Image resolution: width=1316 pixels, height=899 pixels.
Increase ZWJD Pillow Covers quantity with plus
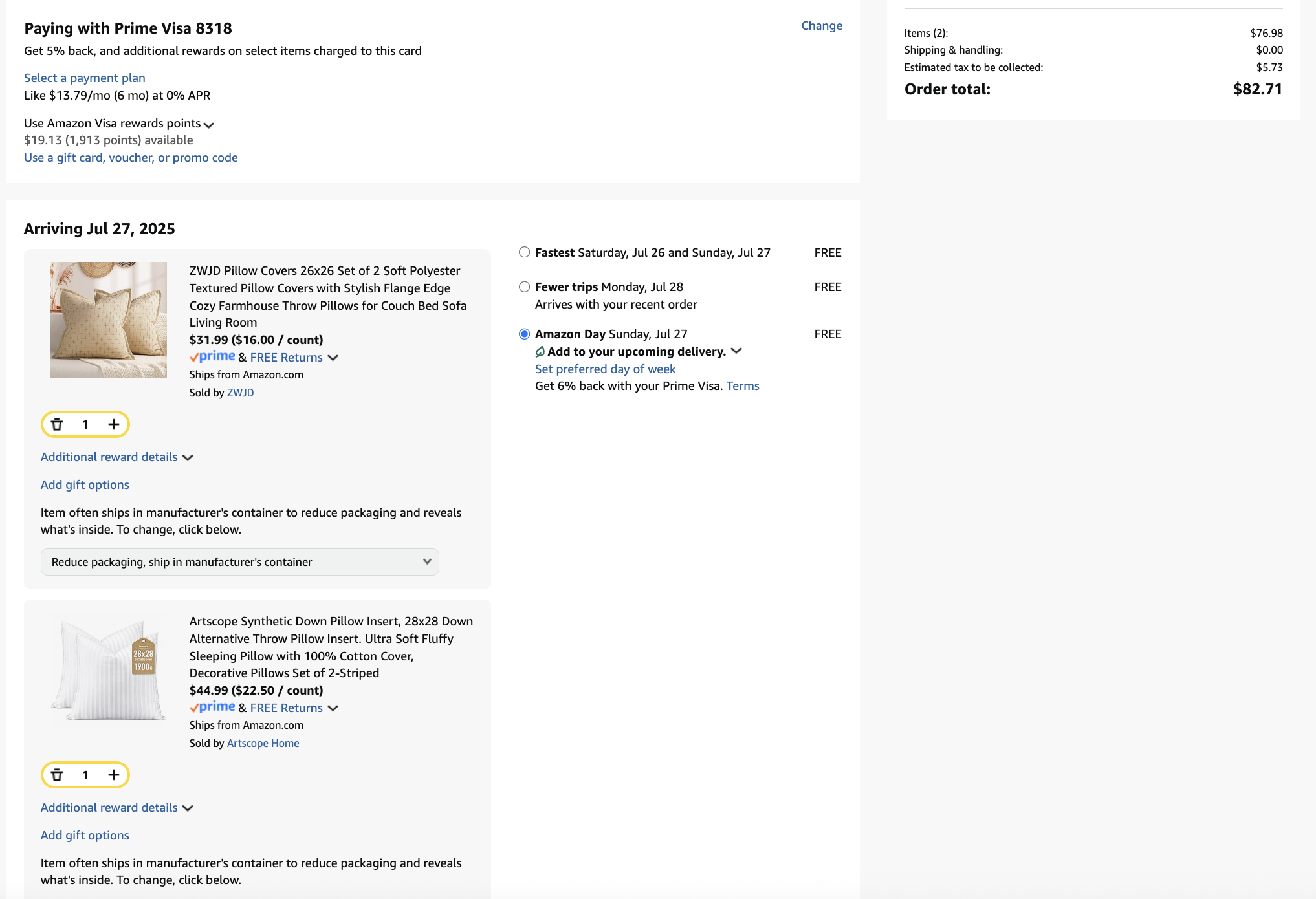[x=114, y=424]
